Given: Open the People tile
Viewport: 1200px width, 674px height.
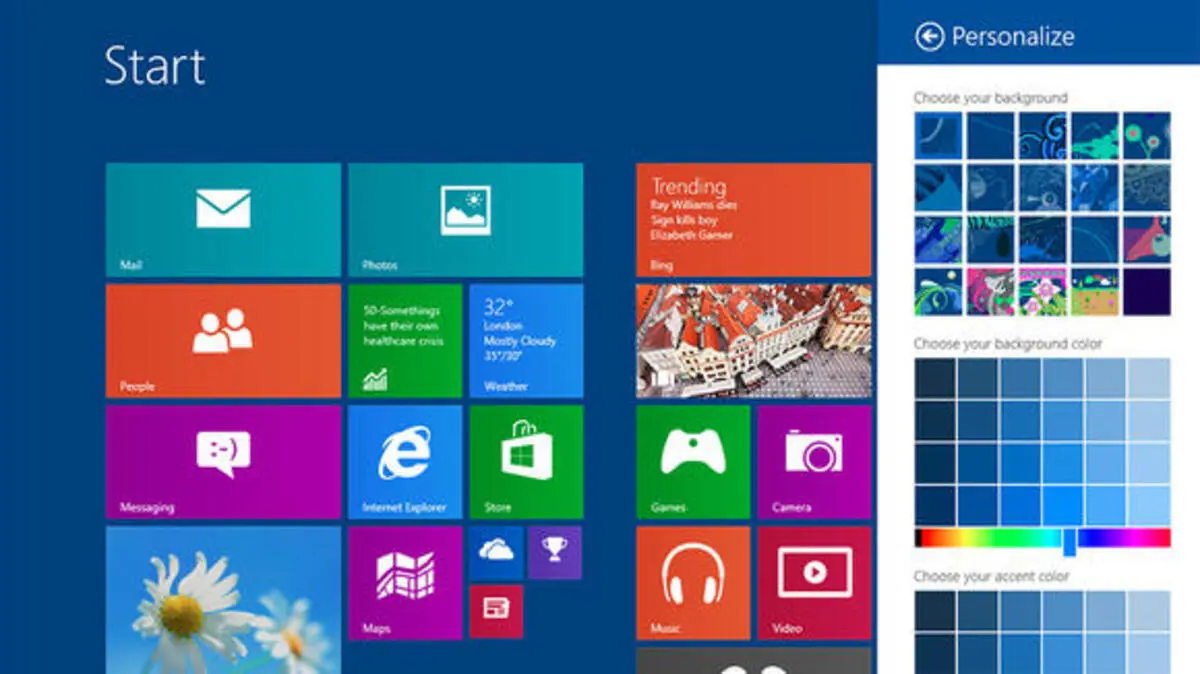Looking at the screenshot, I should point(223,340).
